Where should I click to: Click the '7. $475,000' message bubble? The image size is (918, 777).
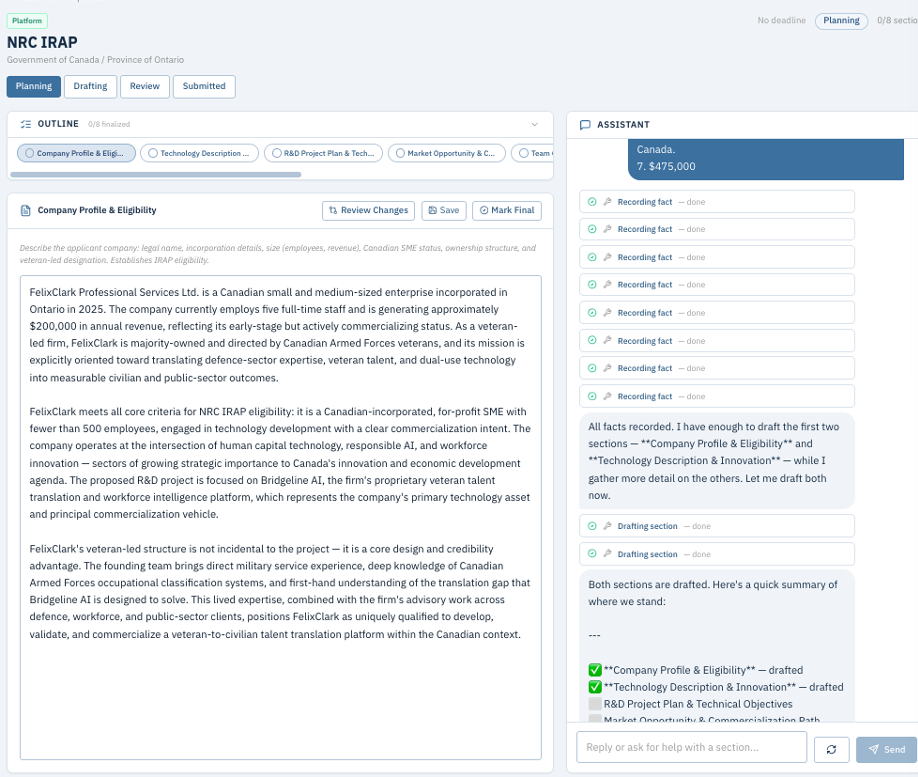click(766, 159)
